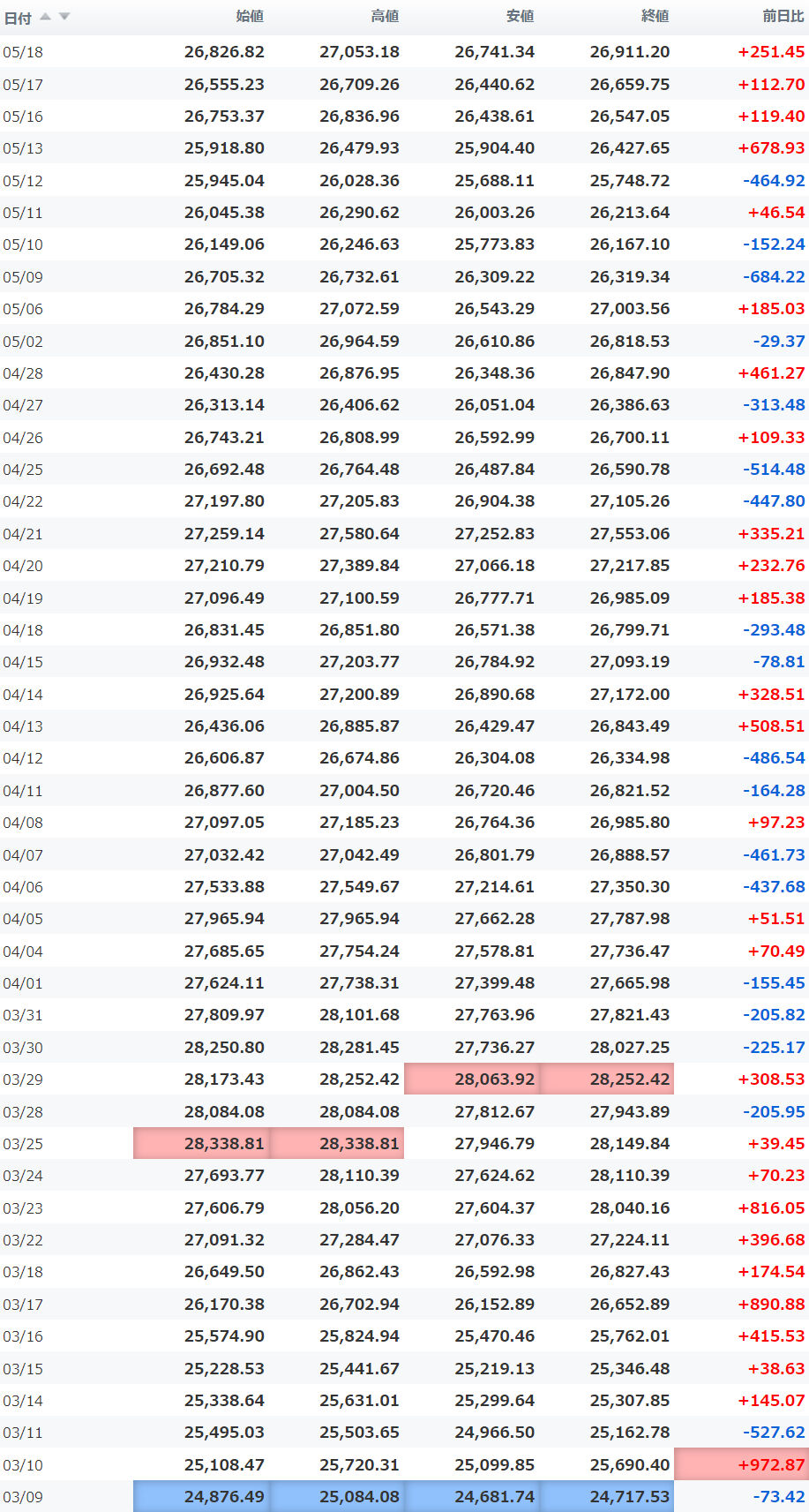Click high value 27,004.50
This screenshot has width=809, height=1512.
[x=359, y=791]
